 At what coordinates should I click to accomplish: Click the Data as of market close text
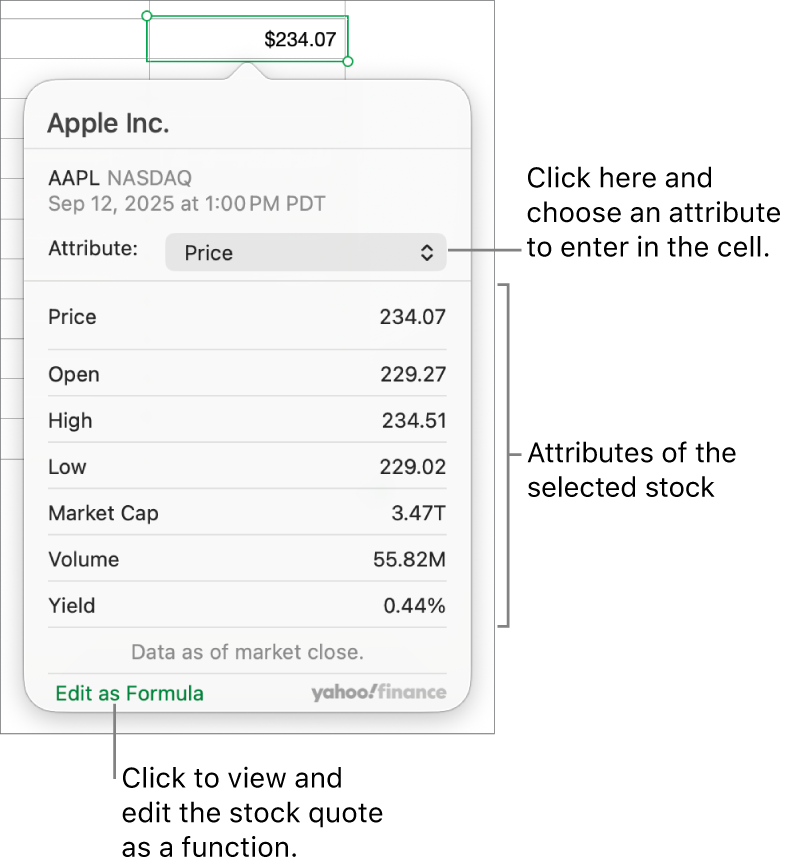246,651
